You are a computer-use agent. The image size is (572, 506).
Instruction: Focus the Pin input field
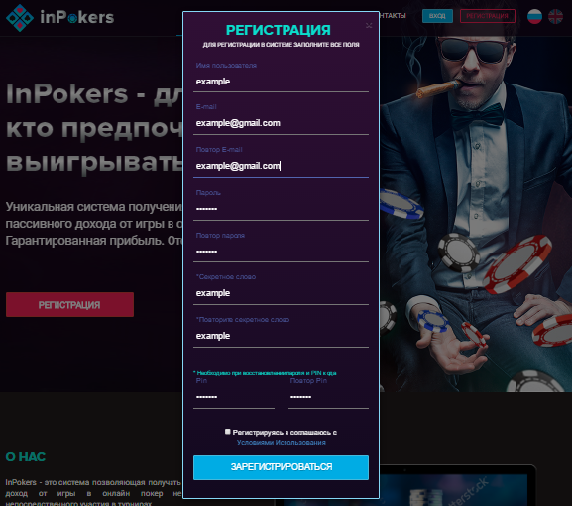[x=234, y=397]
